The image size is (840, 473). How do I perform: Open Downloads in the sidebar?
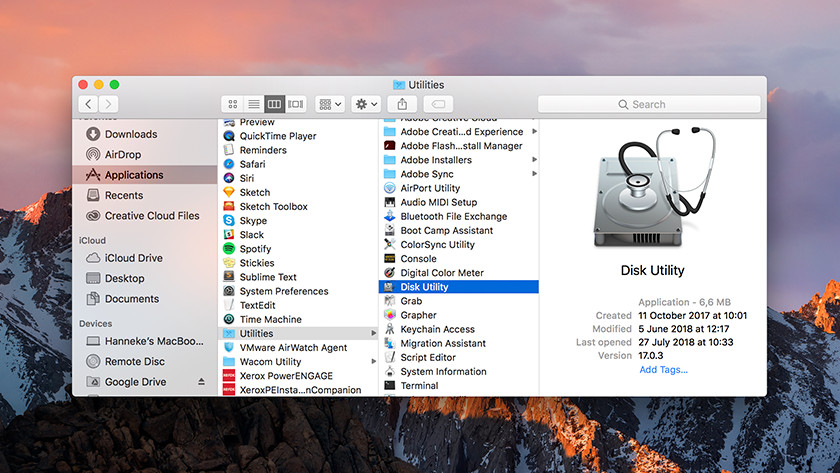click(x=145, y=134)
